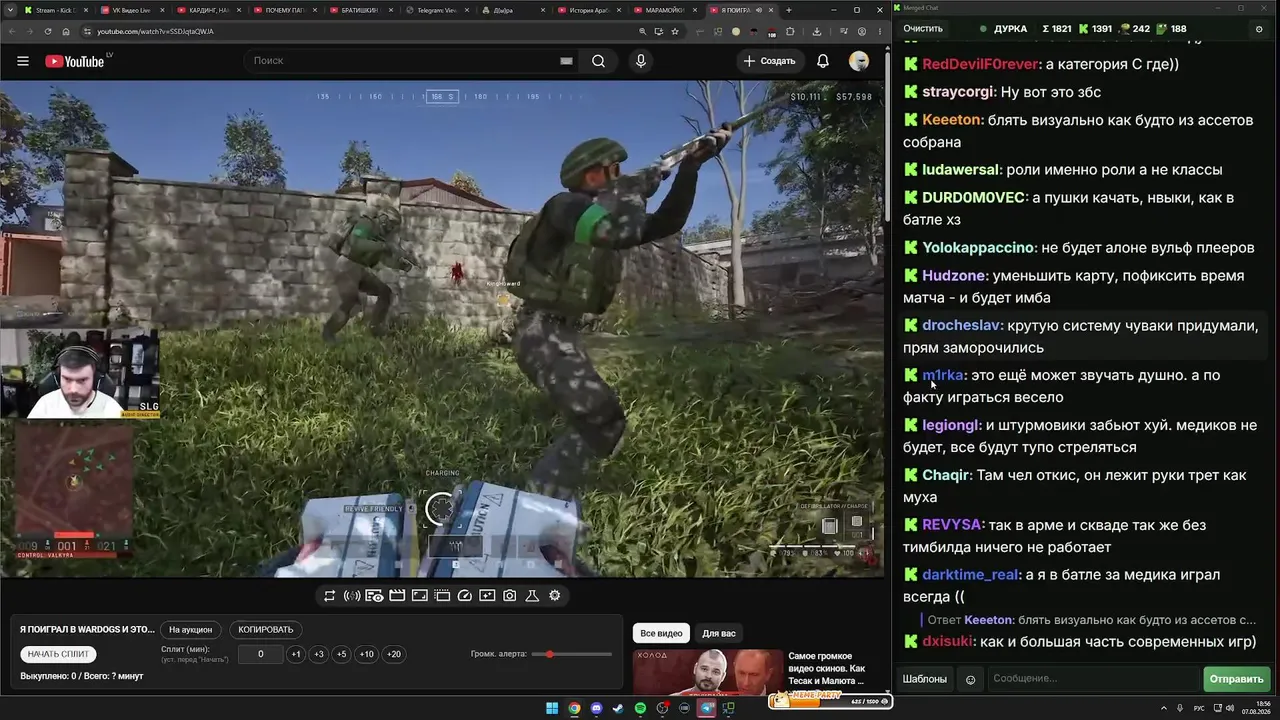
Task: Open the speedometer playback speed icon
Action: [464, 596]
